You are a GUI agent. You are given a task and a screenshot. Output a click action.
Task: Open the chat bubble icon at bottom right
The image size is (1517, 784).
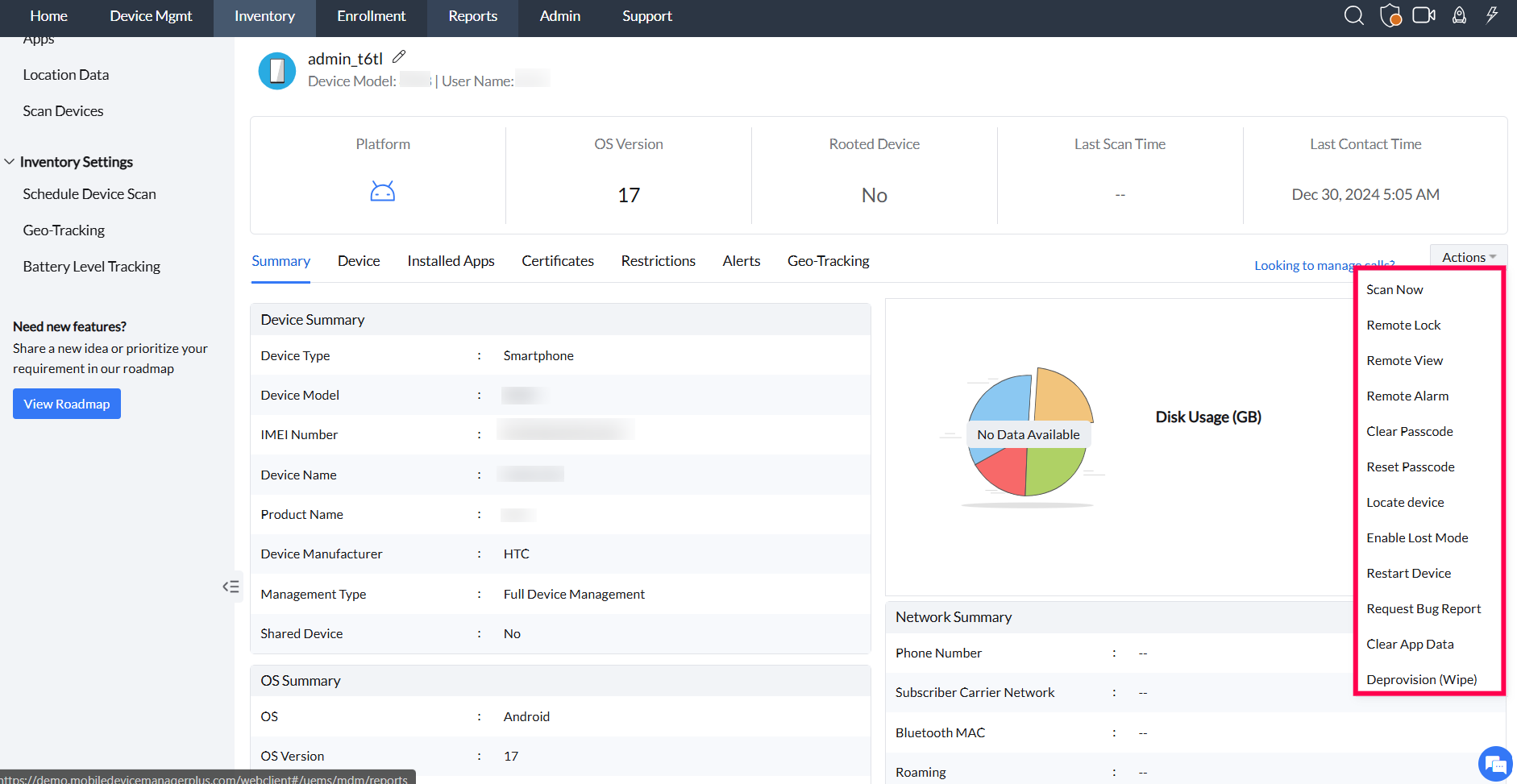coord(1495,764)
